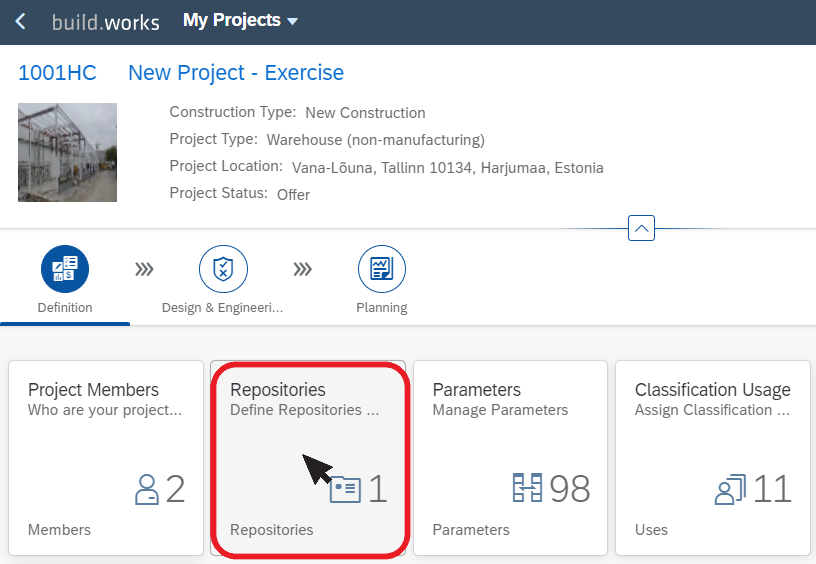The image size is (816, 564).
Task: Open the Repositories tile heading
Action: [278, 390]
